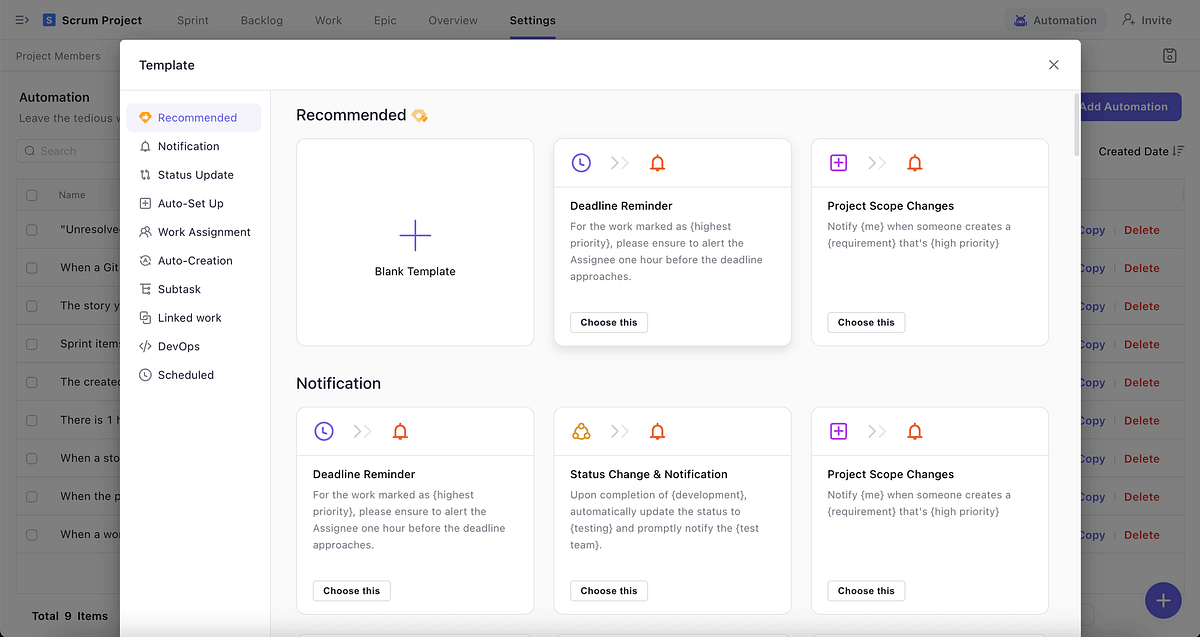Check the box for the "Unresolved" automation row
The width and height of the screenshot is (1200, 637).
coord(32,230)
